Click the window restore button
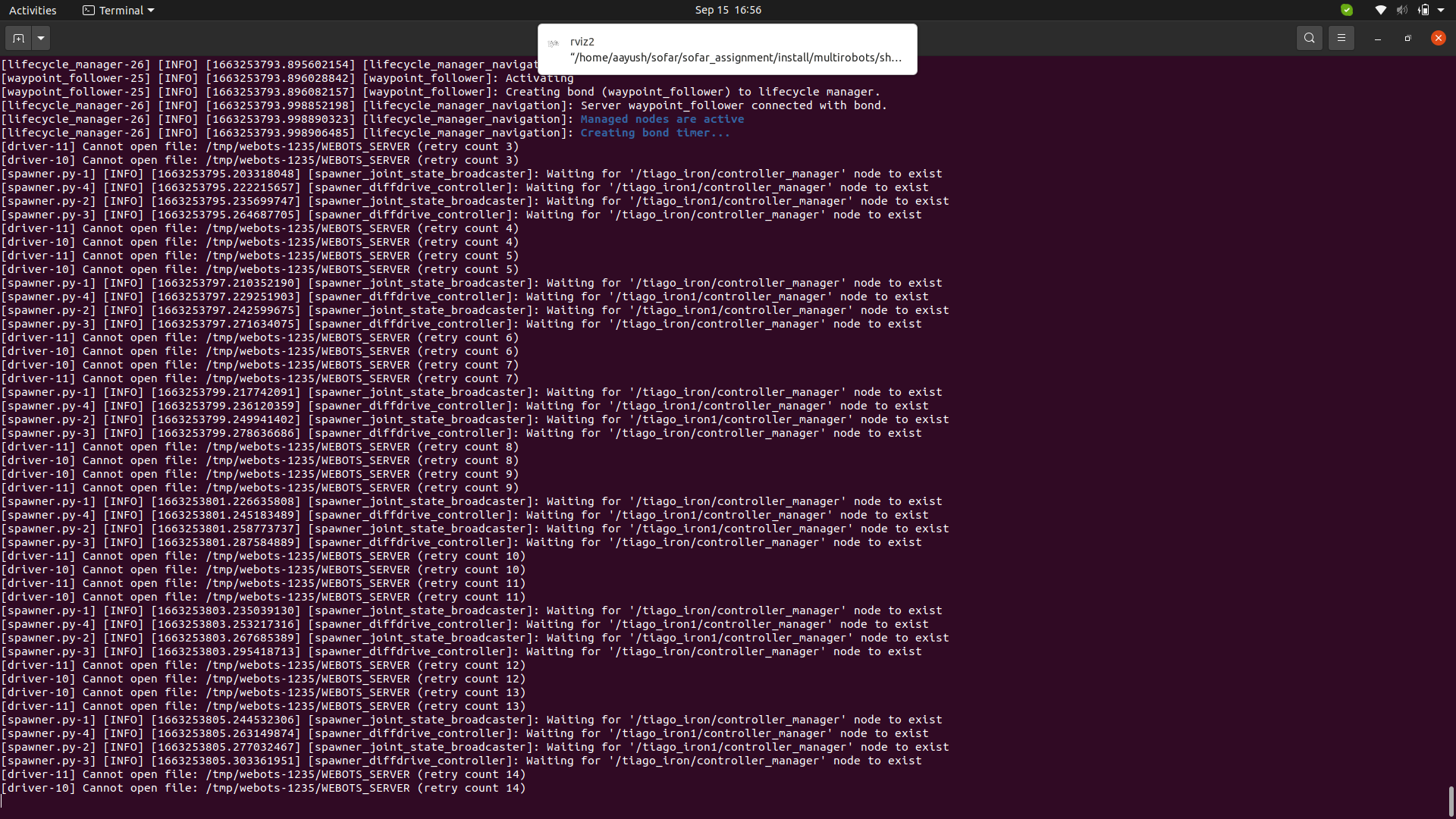 coord(1407,38)
